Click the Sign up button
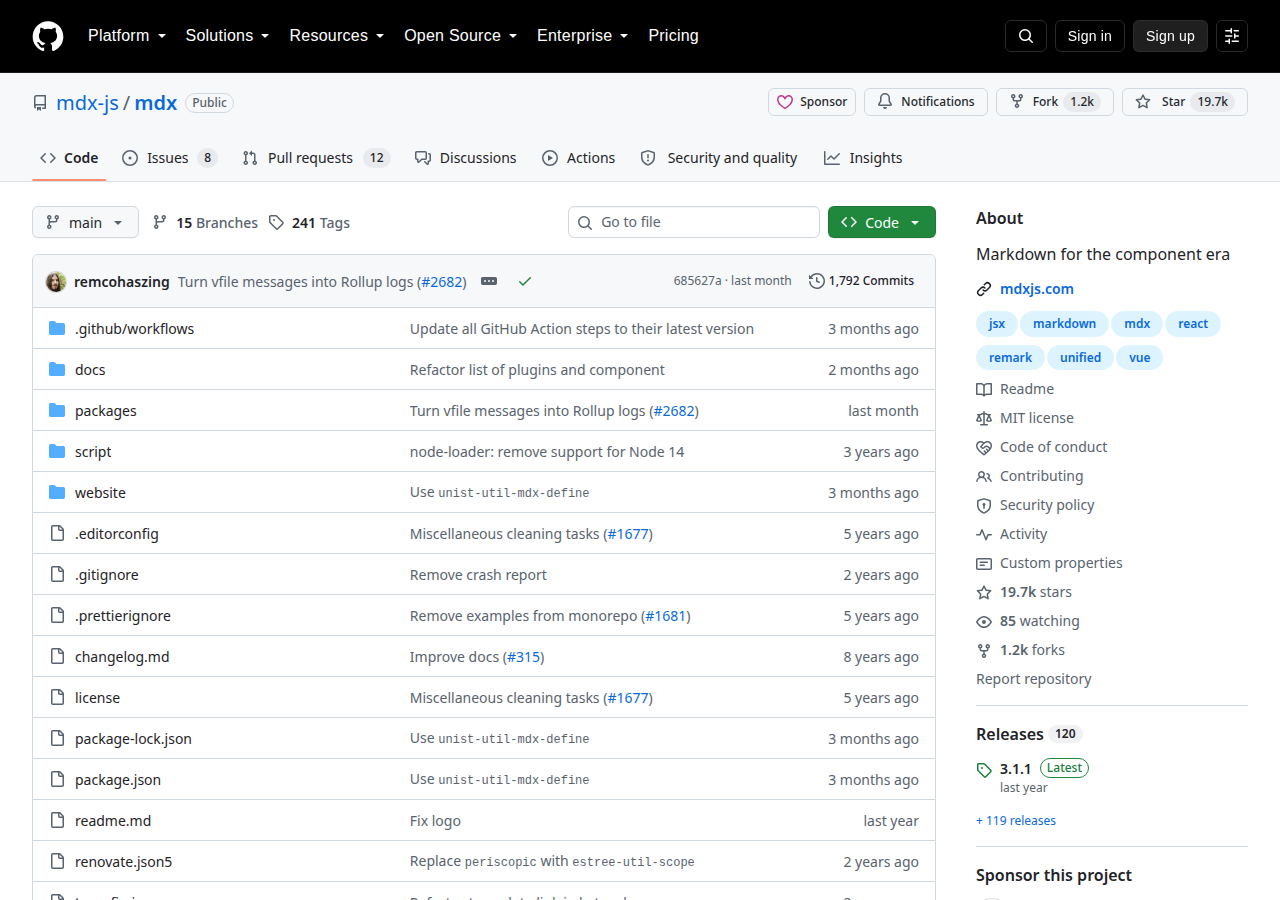Viewport: 1280px width, 900px height. 1170,36
